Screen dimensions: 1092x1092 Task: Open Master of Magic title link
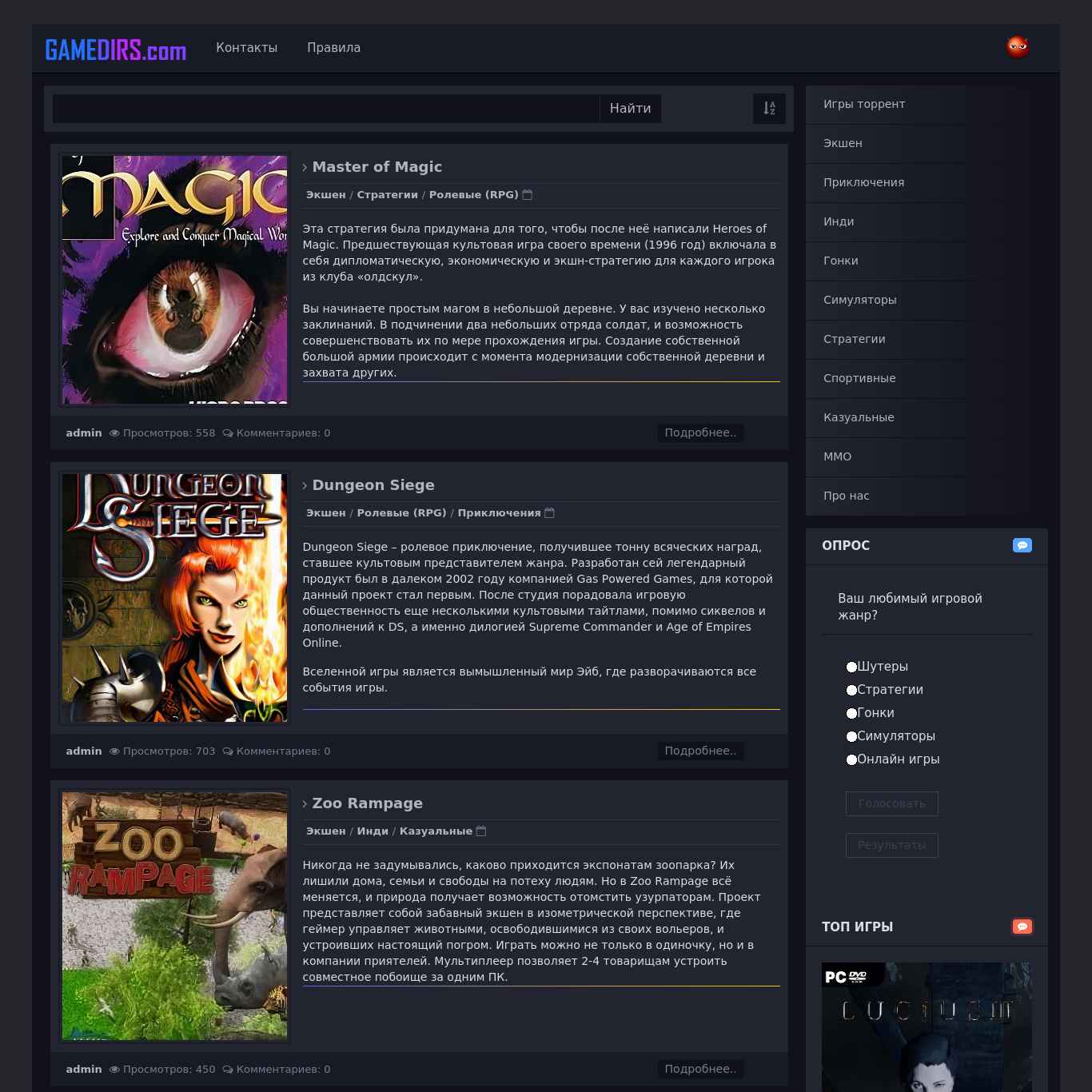point(377,167)
